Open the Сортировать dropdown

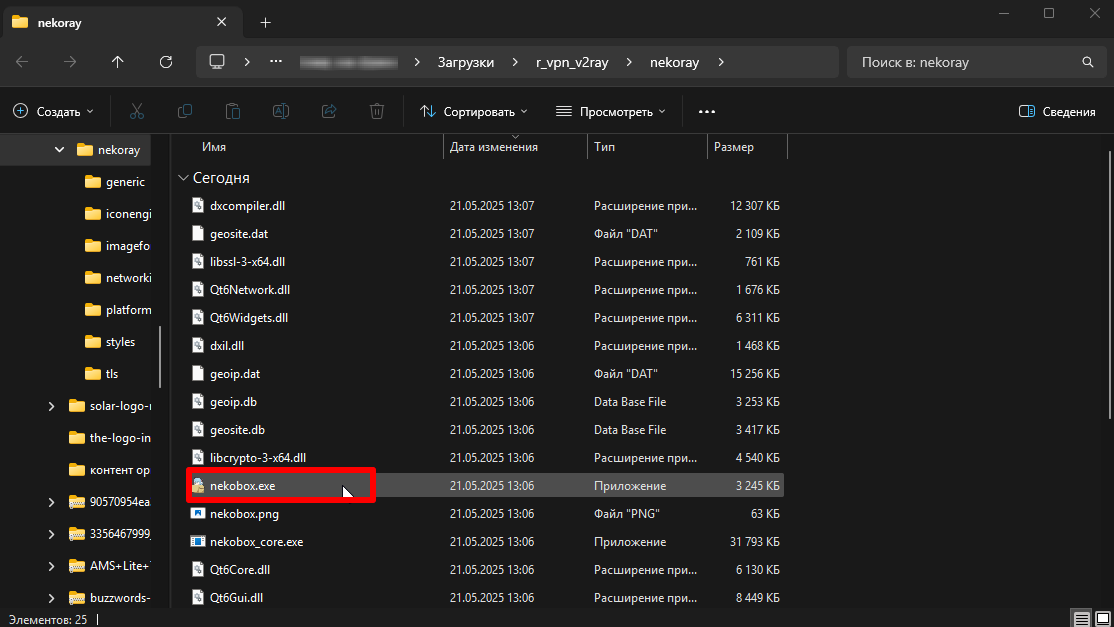473,112
